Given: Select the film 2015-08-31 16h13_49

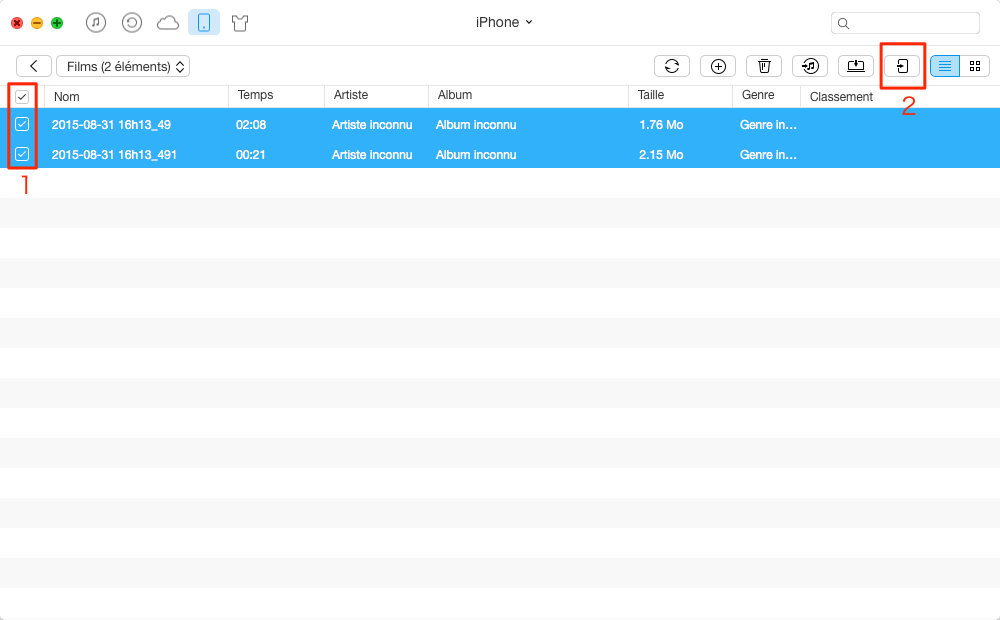Looking at the screenshot, I should click(111, 125).
